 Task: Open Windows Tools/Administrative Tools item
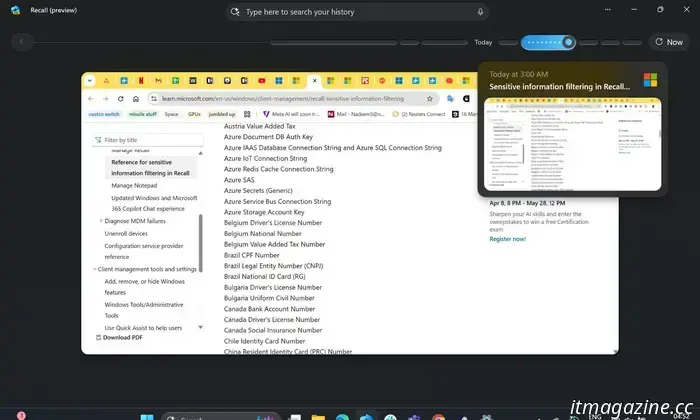point(144,310)
